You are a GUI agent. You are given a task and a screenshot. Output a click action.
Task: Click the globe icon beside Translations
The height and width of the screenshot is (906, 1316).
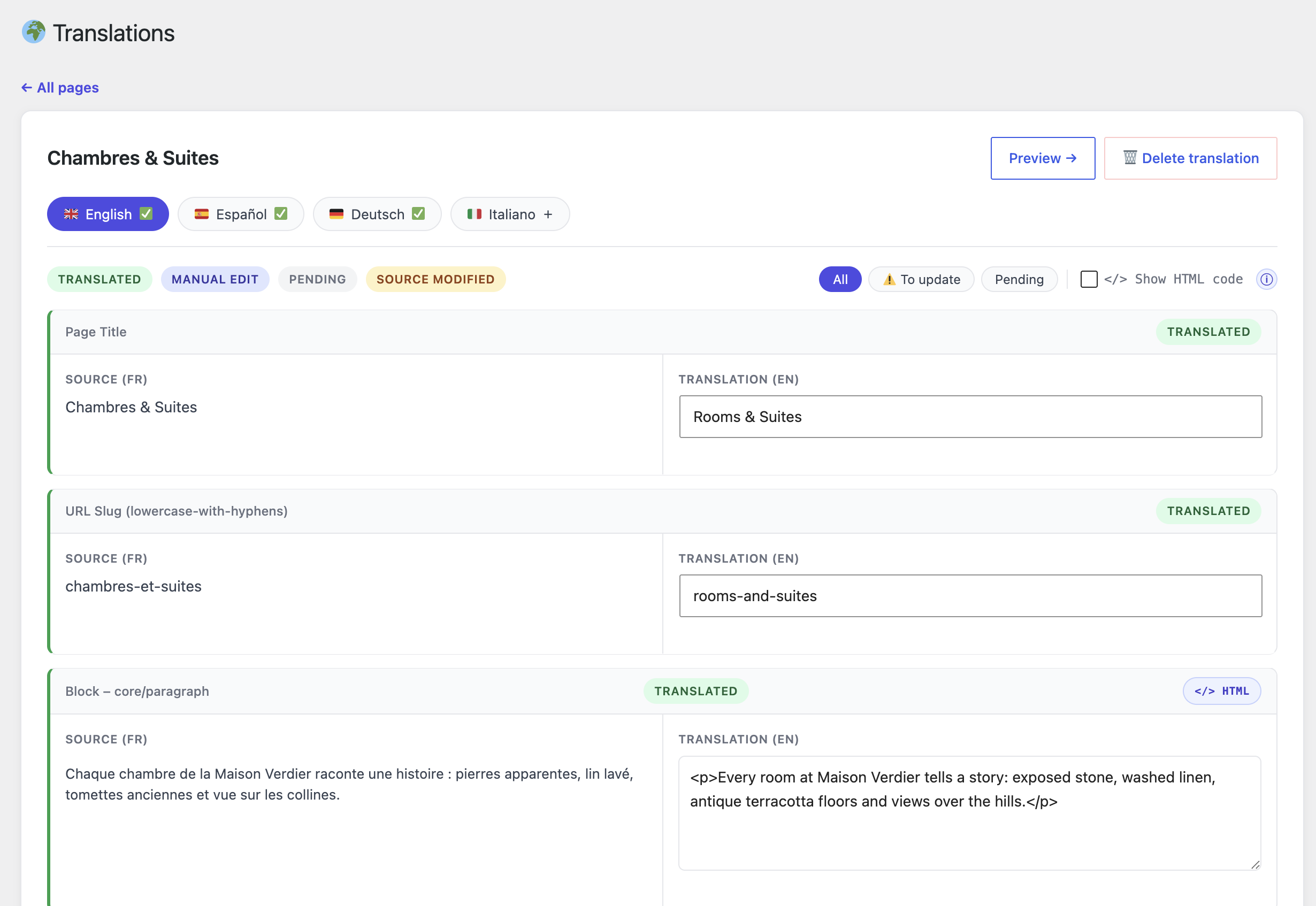(34, 32)
